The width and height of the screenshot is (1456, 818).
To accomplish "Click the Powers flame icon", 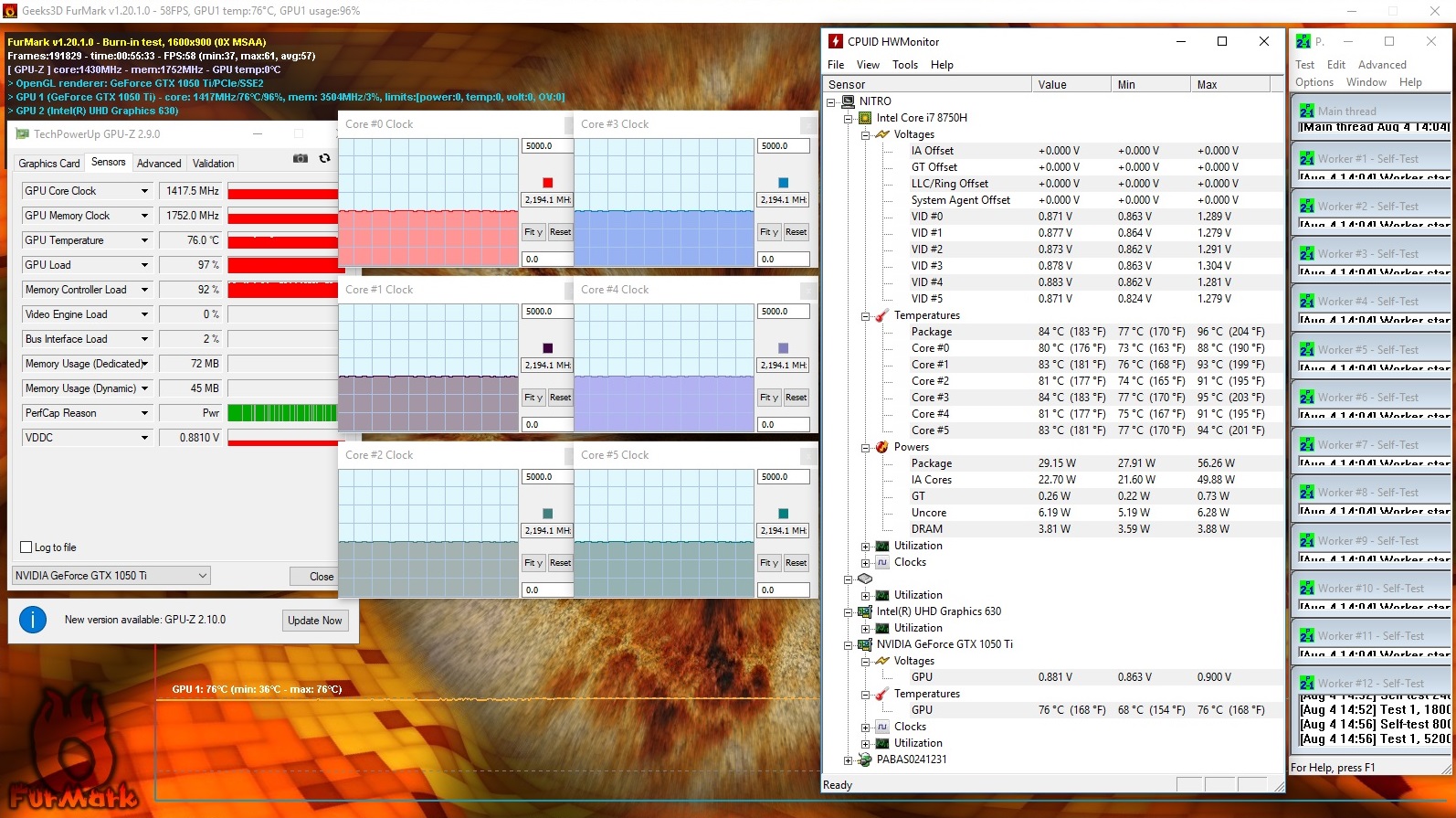I will tap(882, 447).
